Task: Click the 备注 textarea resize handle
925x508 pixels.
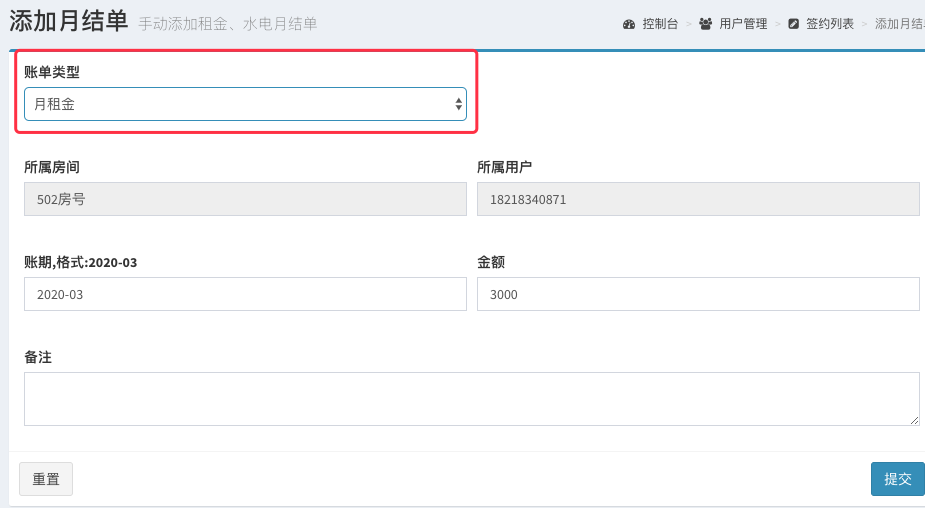Action: tap(914, 420)
